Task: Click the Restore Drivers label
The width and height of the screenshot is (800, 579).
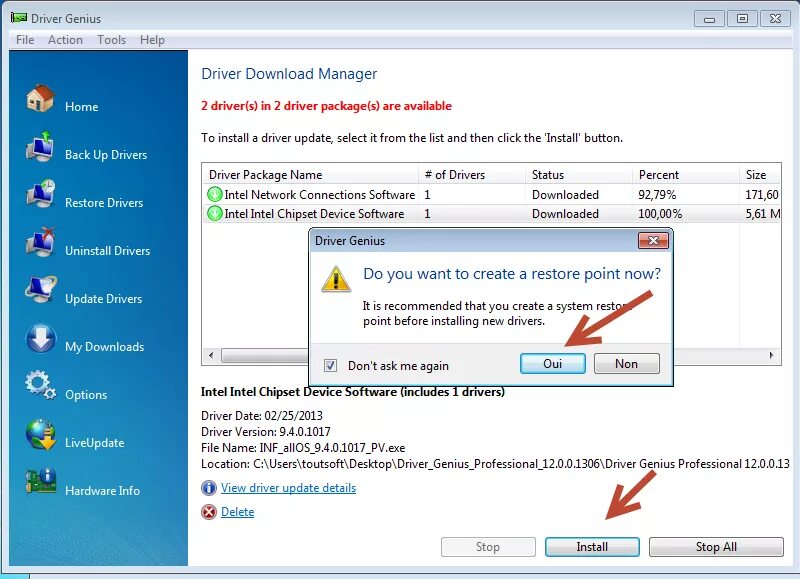Action: (x=104, y=203)
